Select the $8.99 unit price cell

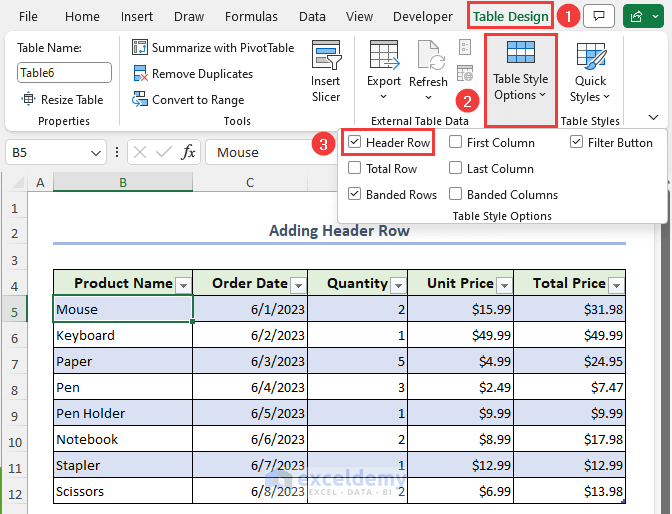(460, 439)
